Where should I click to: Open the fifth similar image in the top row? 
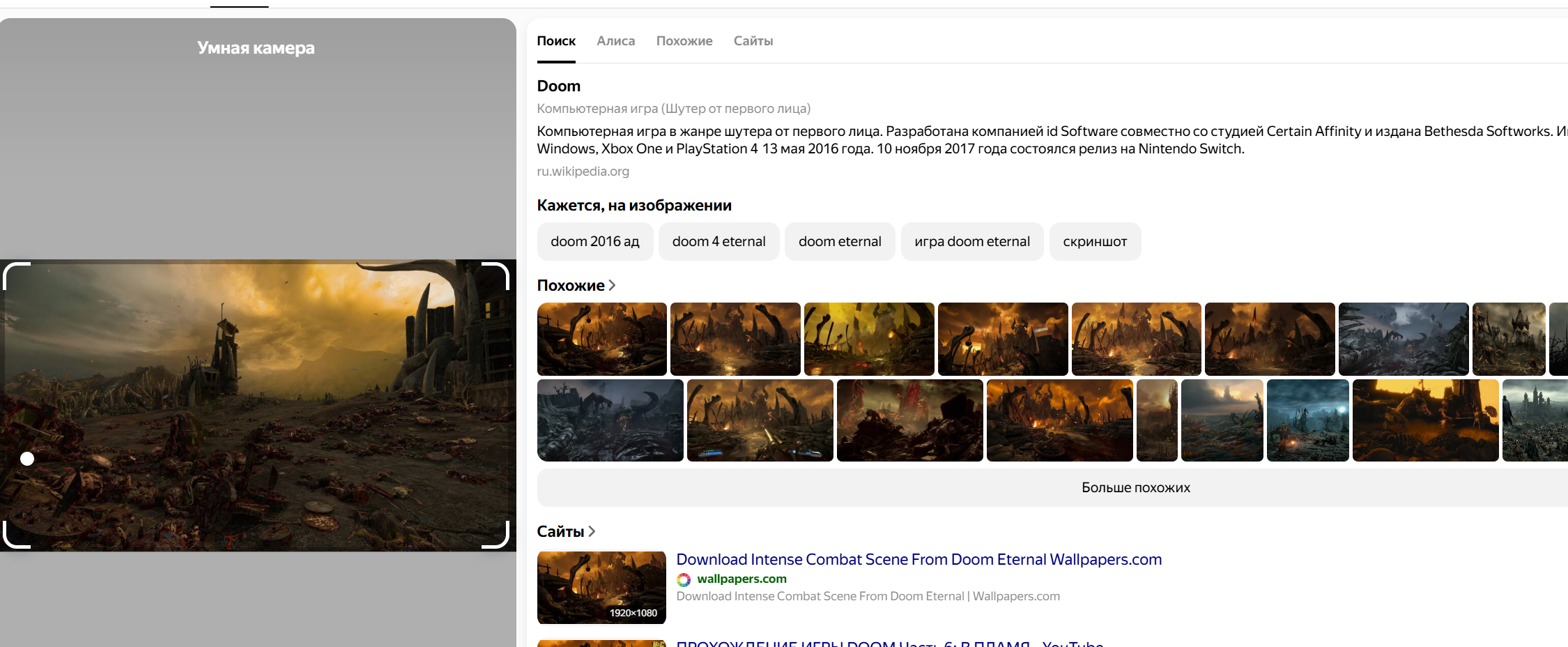pos(1136,339)
